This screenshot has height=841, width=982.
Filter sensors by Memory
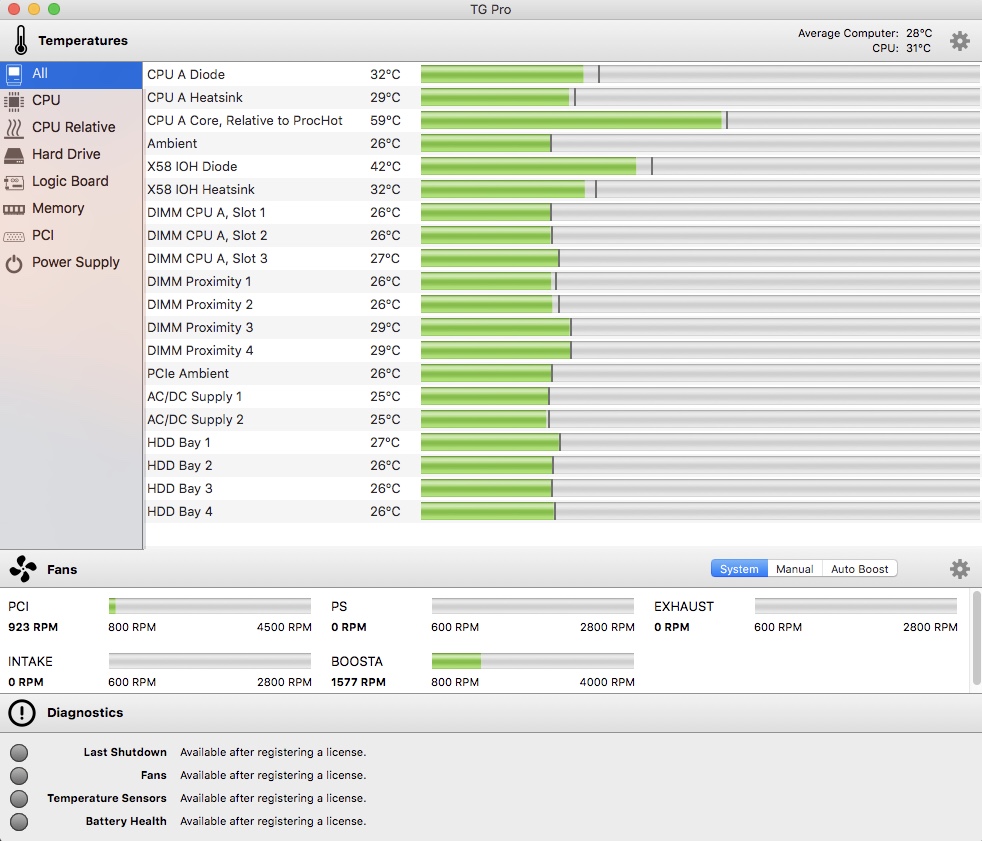[71, 208]
